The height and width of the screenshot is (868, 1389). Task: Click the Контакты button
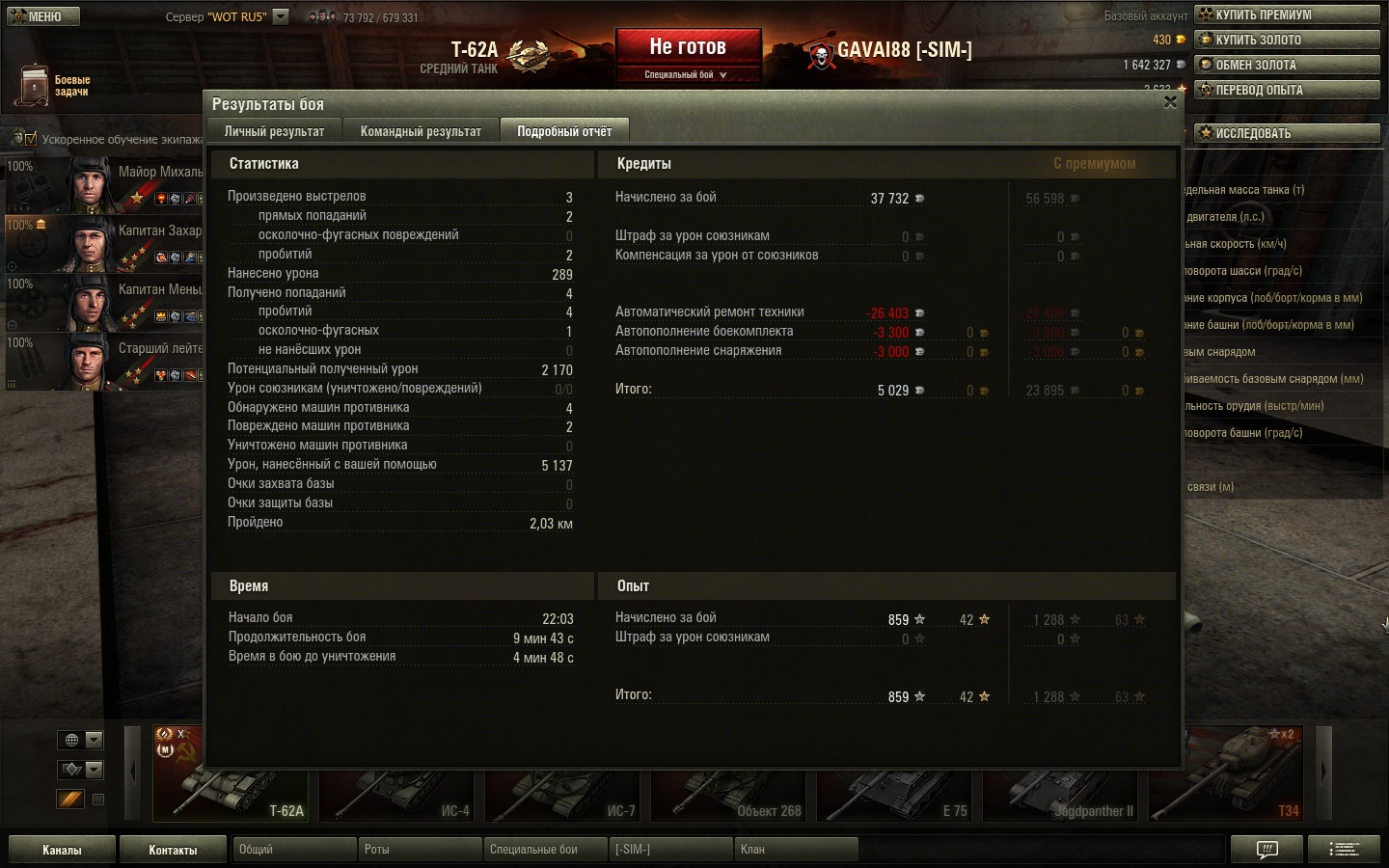pyautogui.click(x=173, y=850)
